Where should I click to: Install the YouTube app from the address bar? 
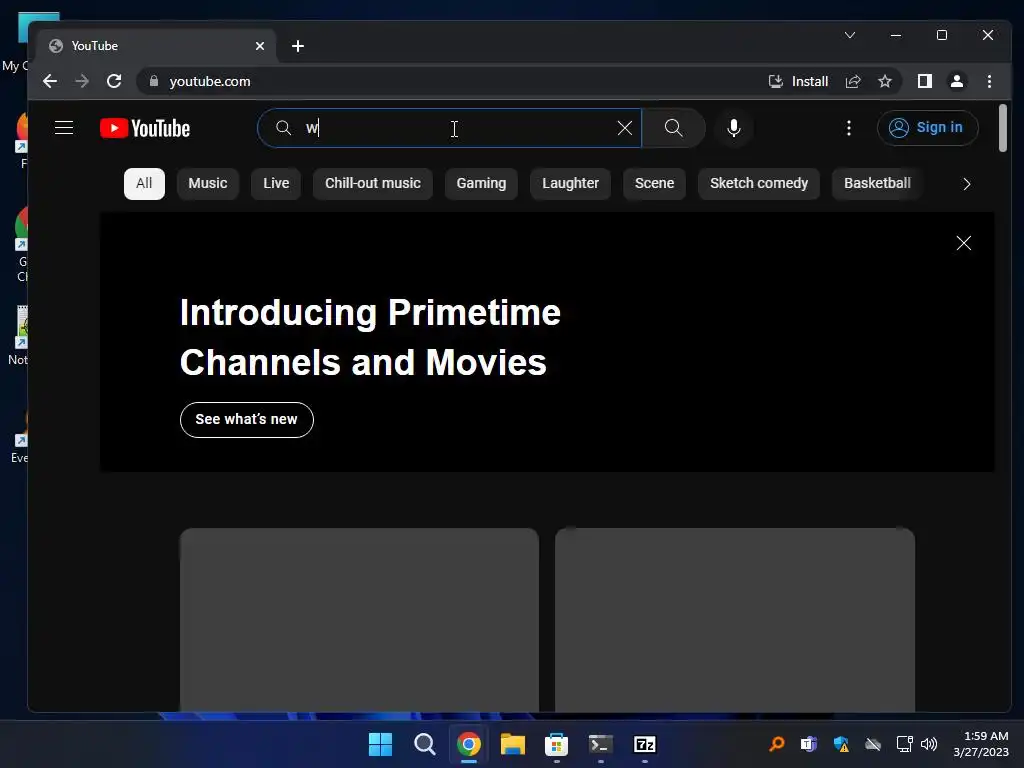coord(798,82)
